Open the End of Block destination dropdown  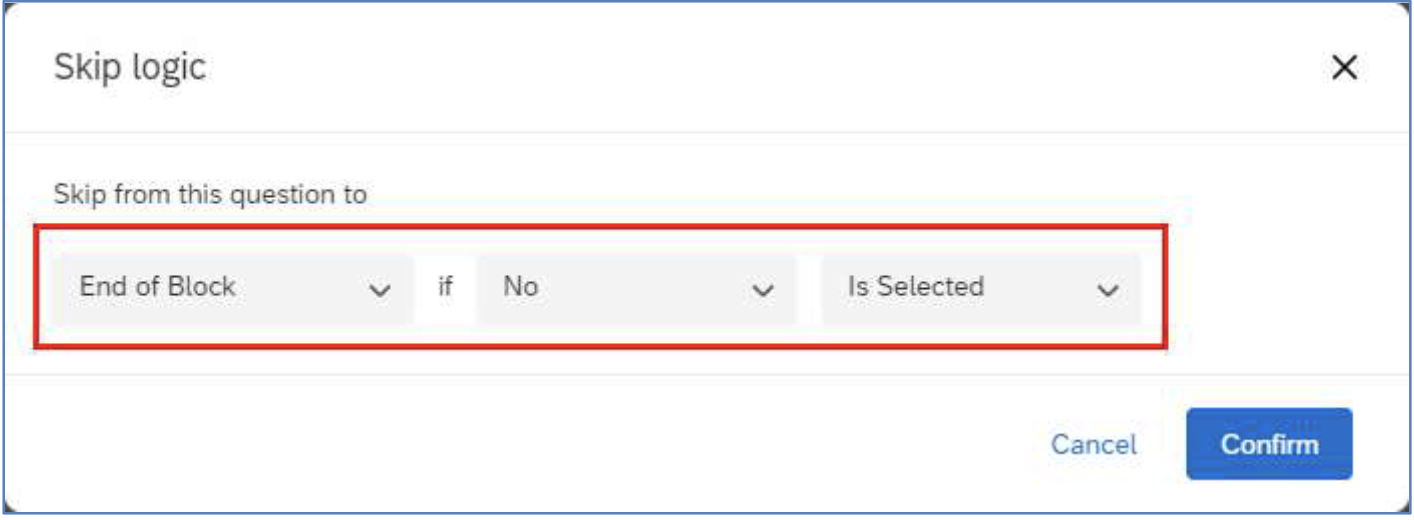pyautogui.click(x=232, y=288)
